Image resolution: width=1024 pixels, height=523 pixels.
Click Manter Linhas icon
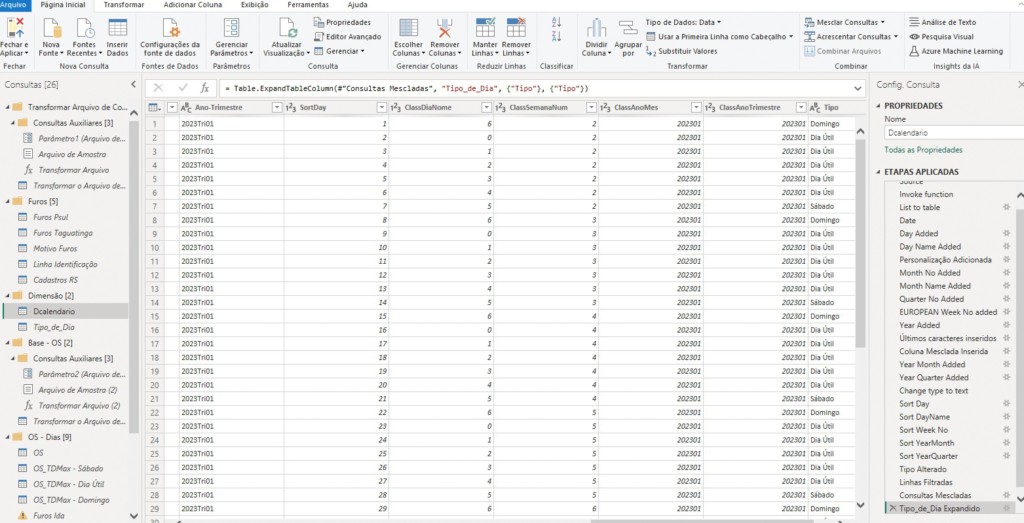tap(485, 29)
